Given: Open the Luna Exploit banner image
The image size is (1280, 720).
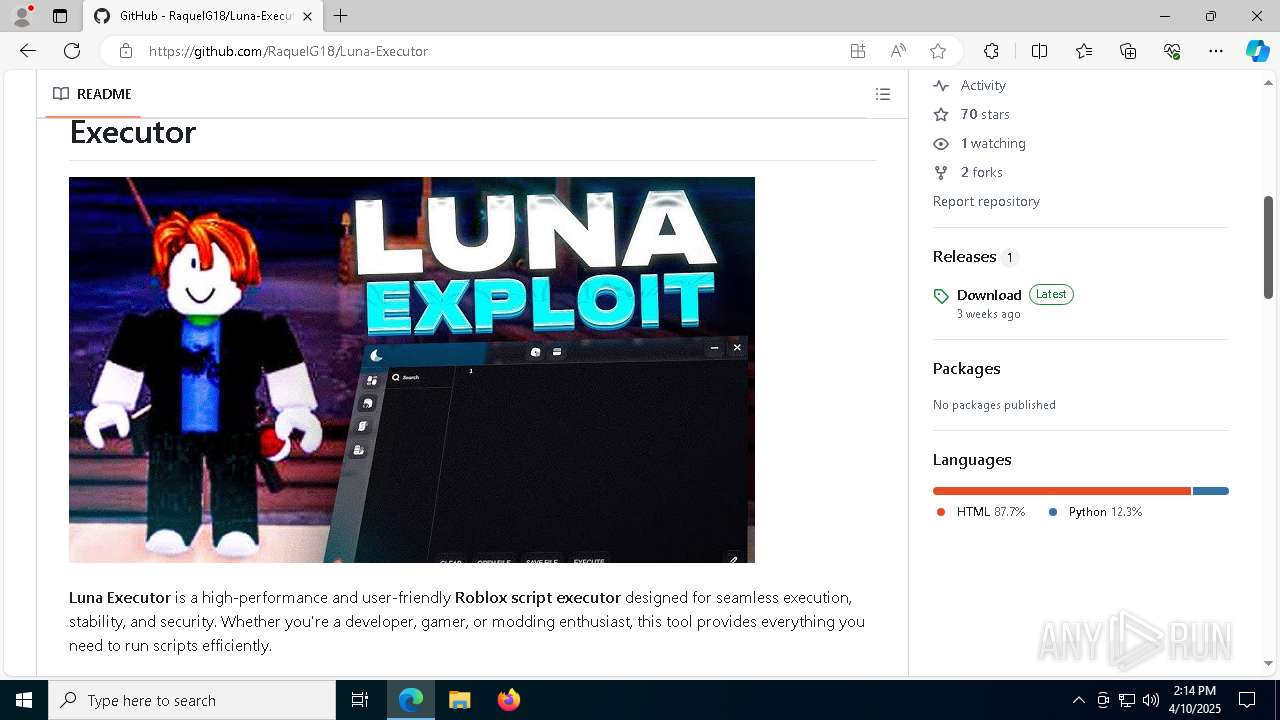Looking at the screenshot, I should coord(412,370).
